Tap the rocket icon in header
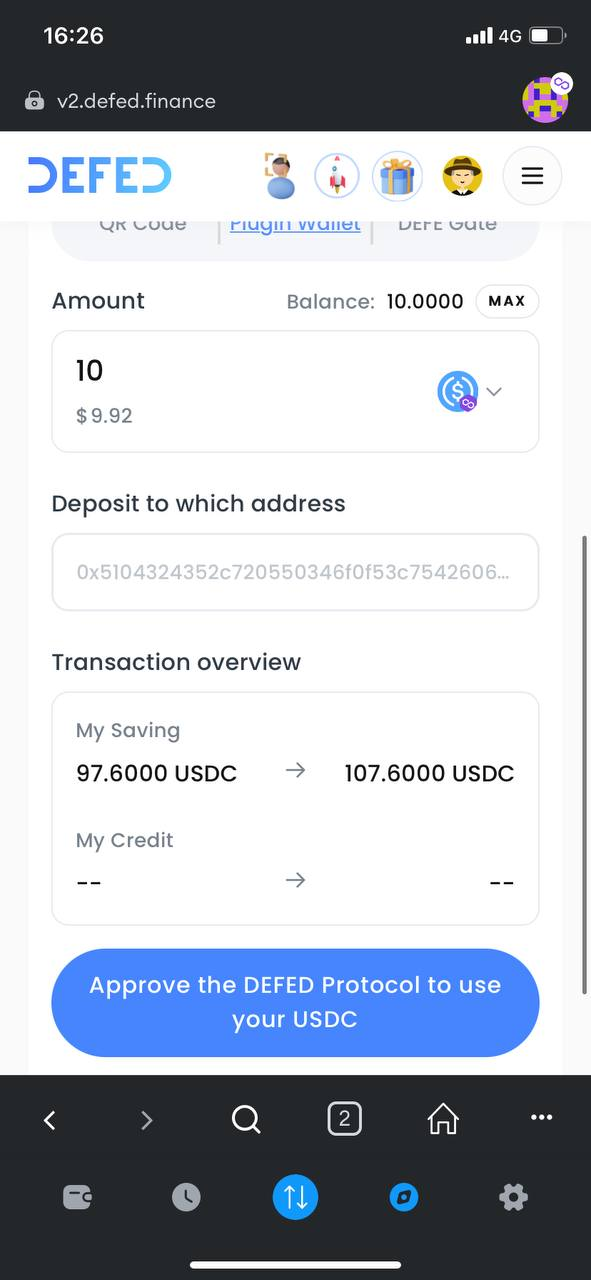 click(337, 177)
